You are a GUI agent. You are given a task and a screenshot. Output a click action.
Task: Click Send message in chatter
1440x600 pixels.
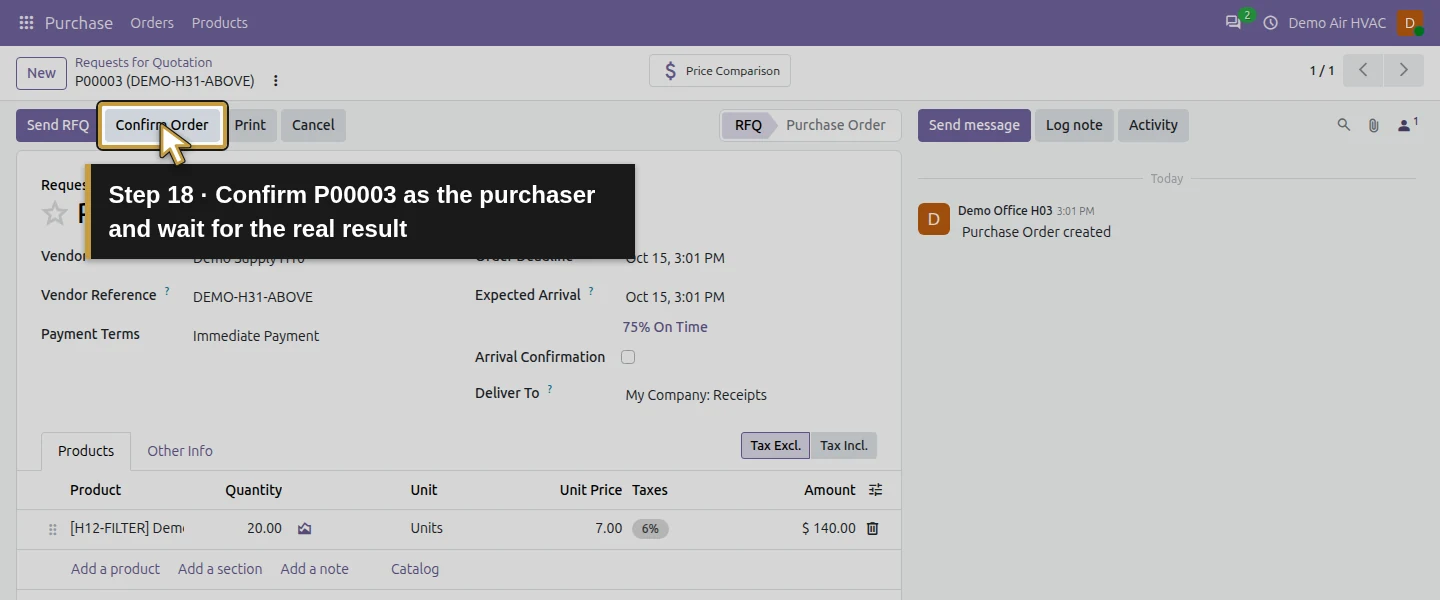point(974,125)
